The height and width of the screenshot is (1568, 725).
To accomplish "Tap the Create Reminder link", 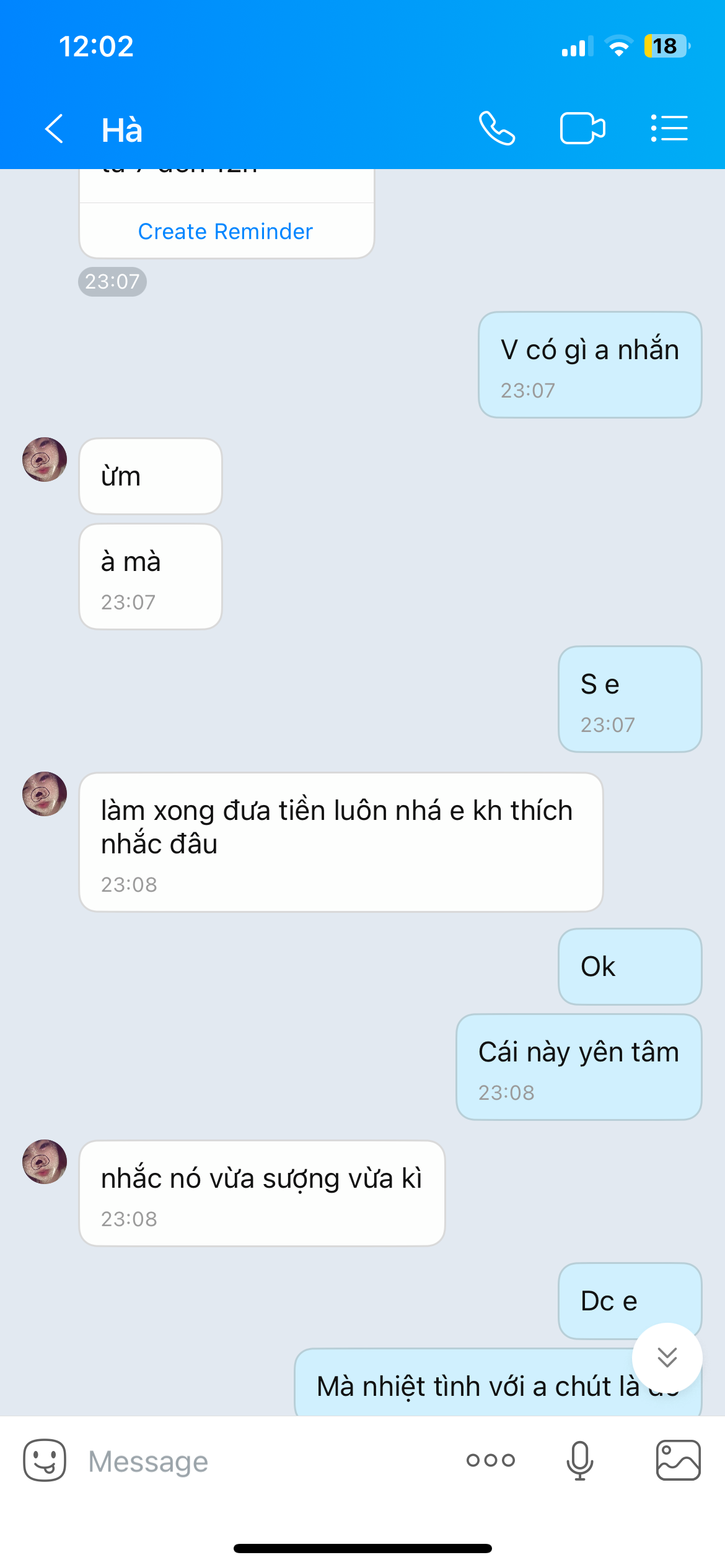I will pyautogui.click(x=226, y=231).
